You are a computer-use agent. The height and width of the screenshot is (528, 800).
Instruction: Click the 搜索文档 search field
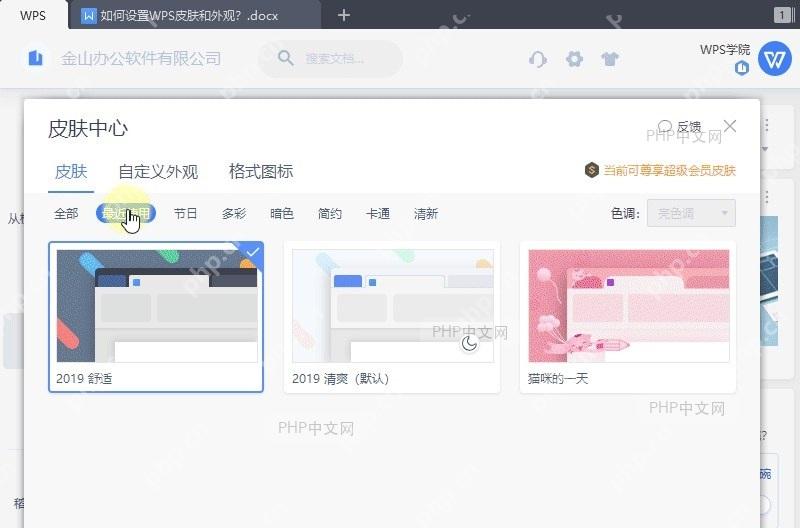pyautogui.click(x=331, y=59)
